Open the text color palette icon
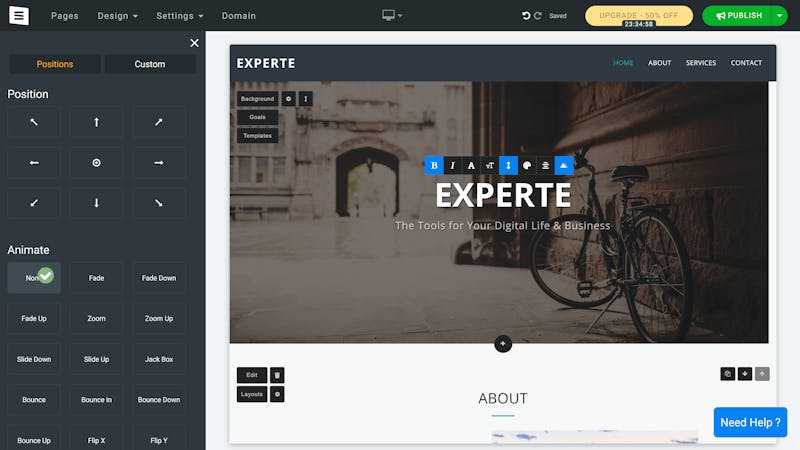This screenshot has height=450, width=800. click(x=527, y=165)
